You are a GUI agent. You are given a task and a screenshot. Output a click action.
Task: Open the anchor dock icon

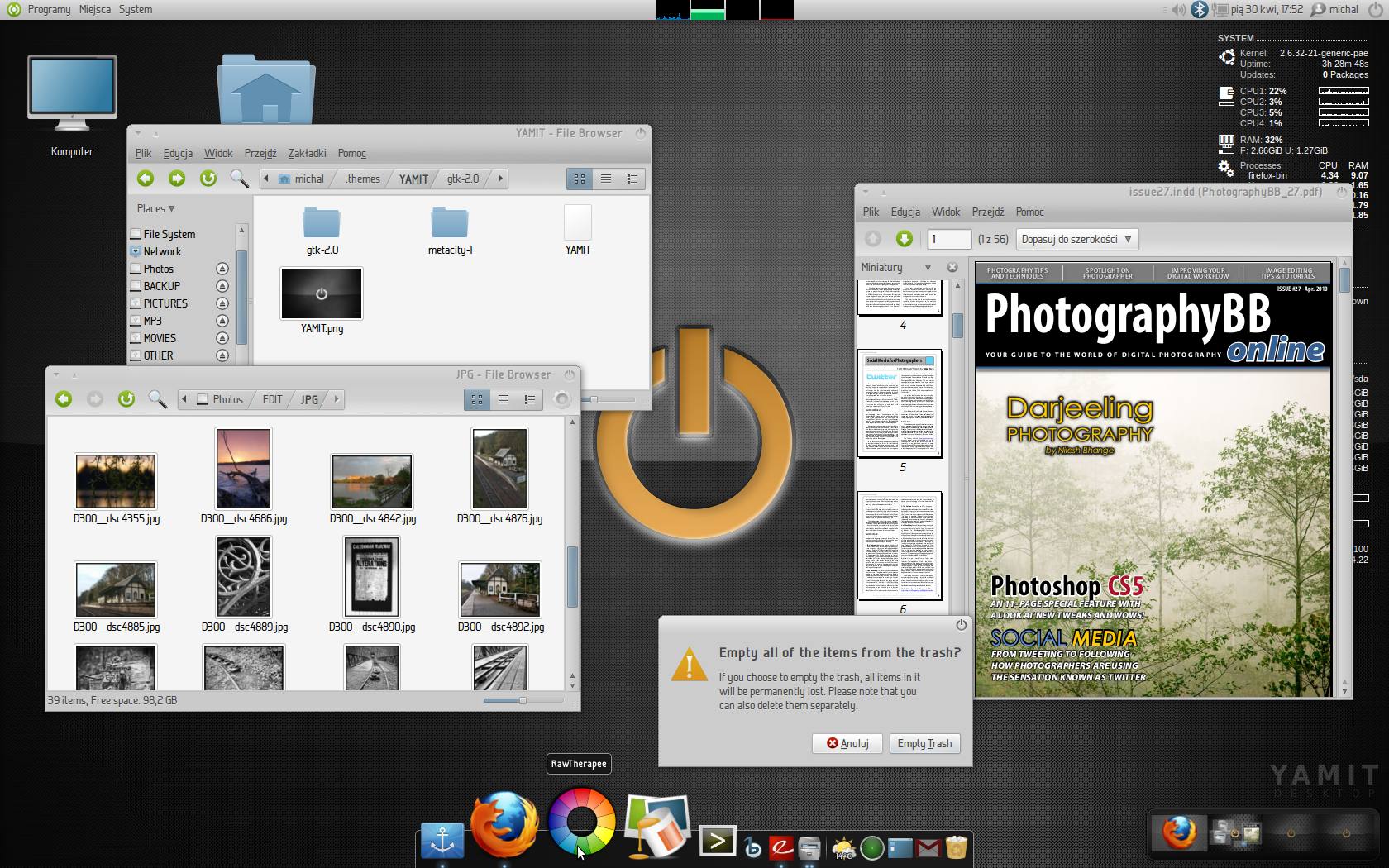pos(442,841)
